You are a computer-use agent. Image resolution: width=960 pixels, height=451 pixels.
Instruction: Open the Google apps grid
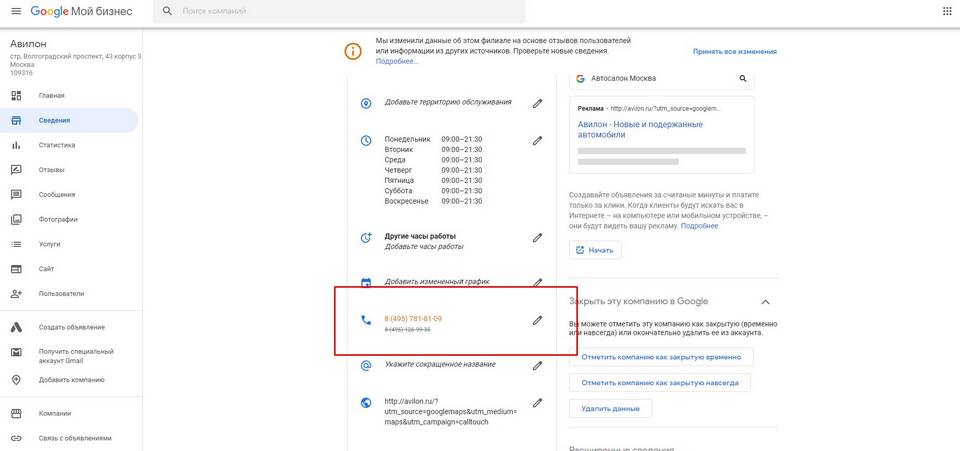[x=948, y=12]
